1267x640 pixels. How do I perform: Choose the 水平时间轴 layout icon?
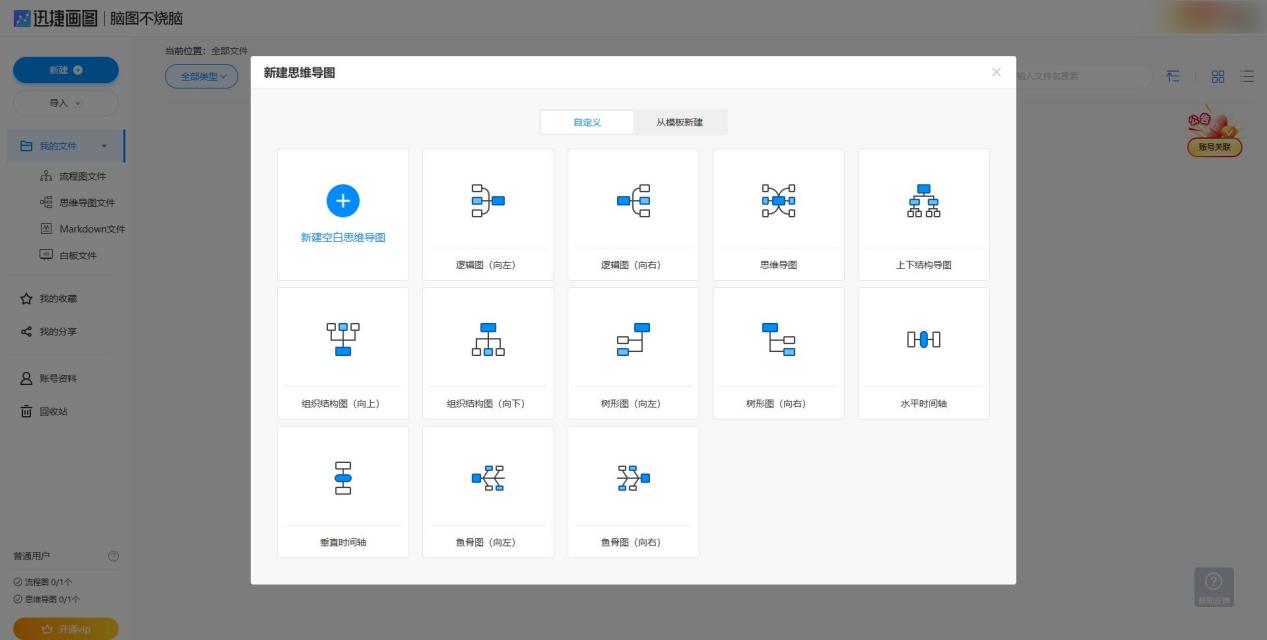click(x=923, y=339)
